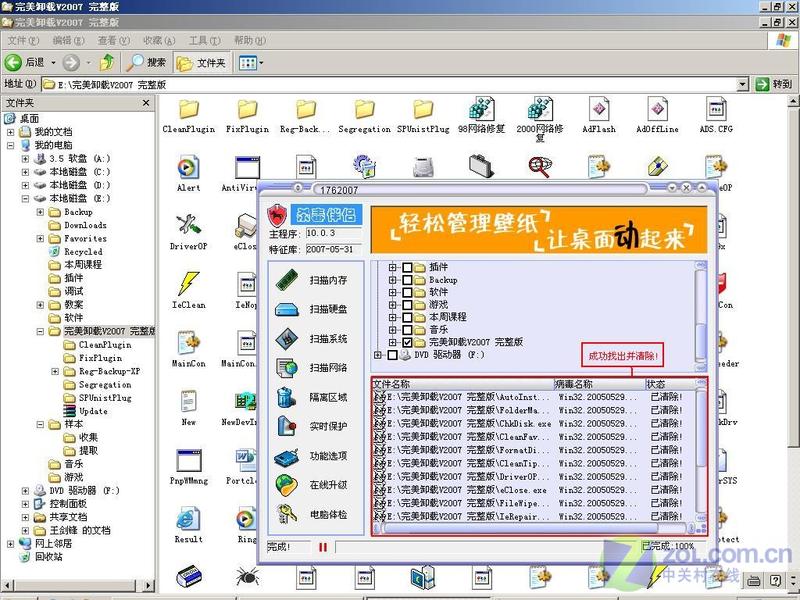The height and width of the screenshot is (600, 800).
Task: Open the FixPlugin folder icon
Action: point(247,109)
